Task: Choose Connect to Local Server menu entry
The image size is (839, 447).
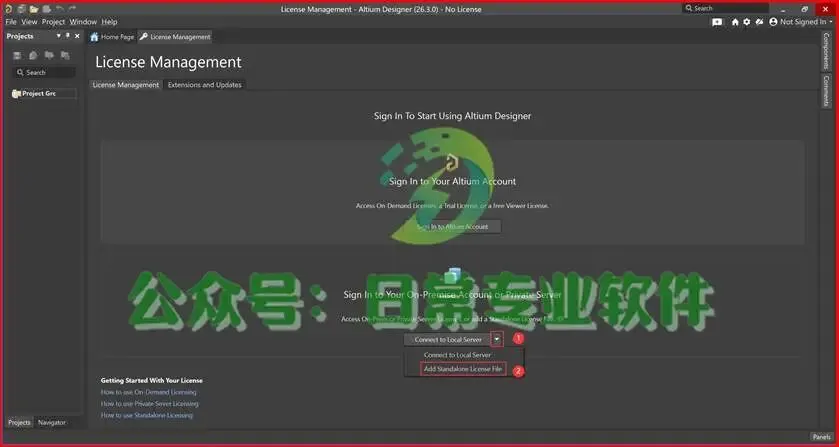Action: [457, 355]
